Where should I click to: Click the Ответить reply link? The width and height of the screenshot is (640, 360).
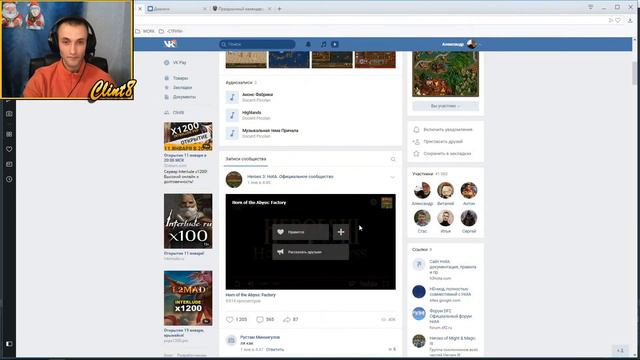click(x=275, y=349)
